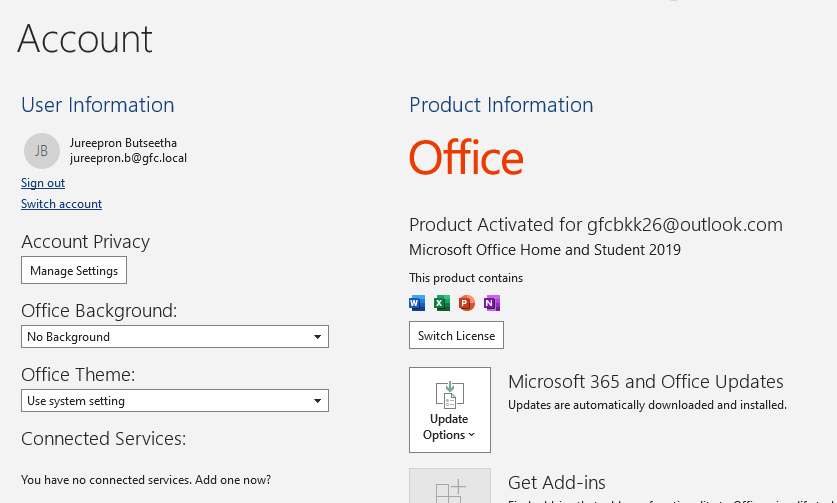Click the Switch account link
Viewport: 837px width, 503px height.
tap(61, 204)
